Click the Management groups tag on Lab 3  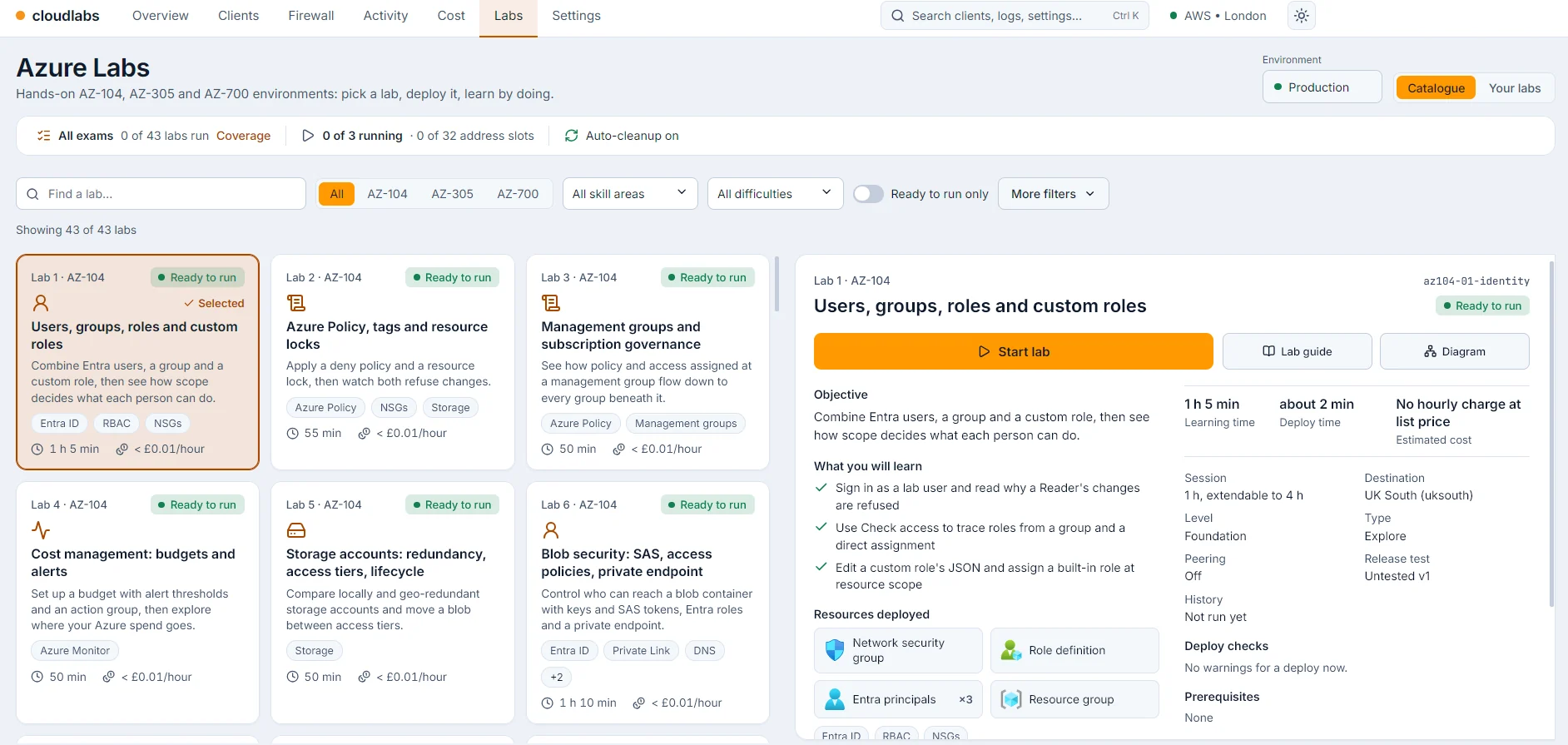point(686,424)
